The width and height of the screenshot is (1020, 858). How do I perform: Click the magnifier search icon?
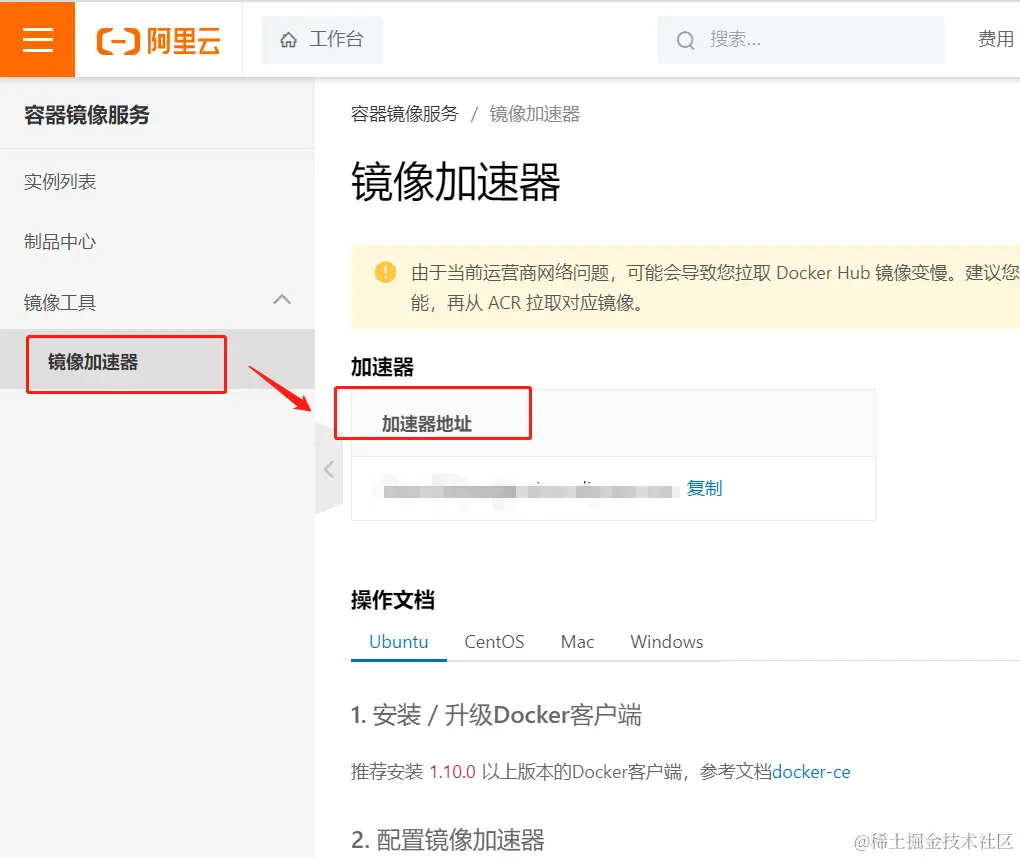pyautogui.click(x=686, y=40)
